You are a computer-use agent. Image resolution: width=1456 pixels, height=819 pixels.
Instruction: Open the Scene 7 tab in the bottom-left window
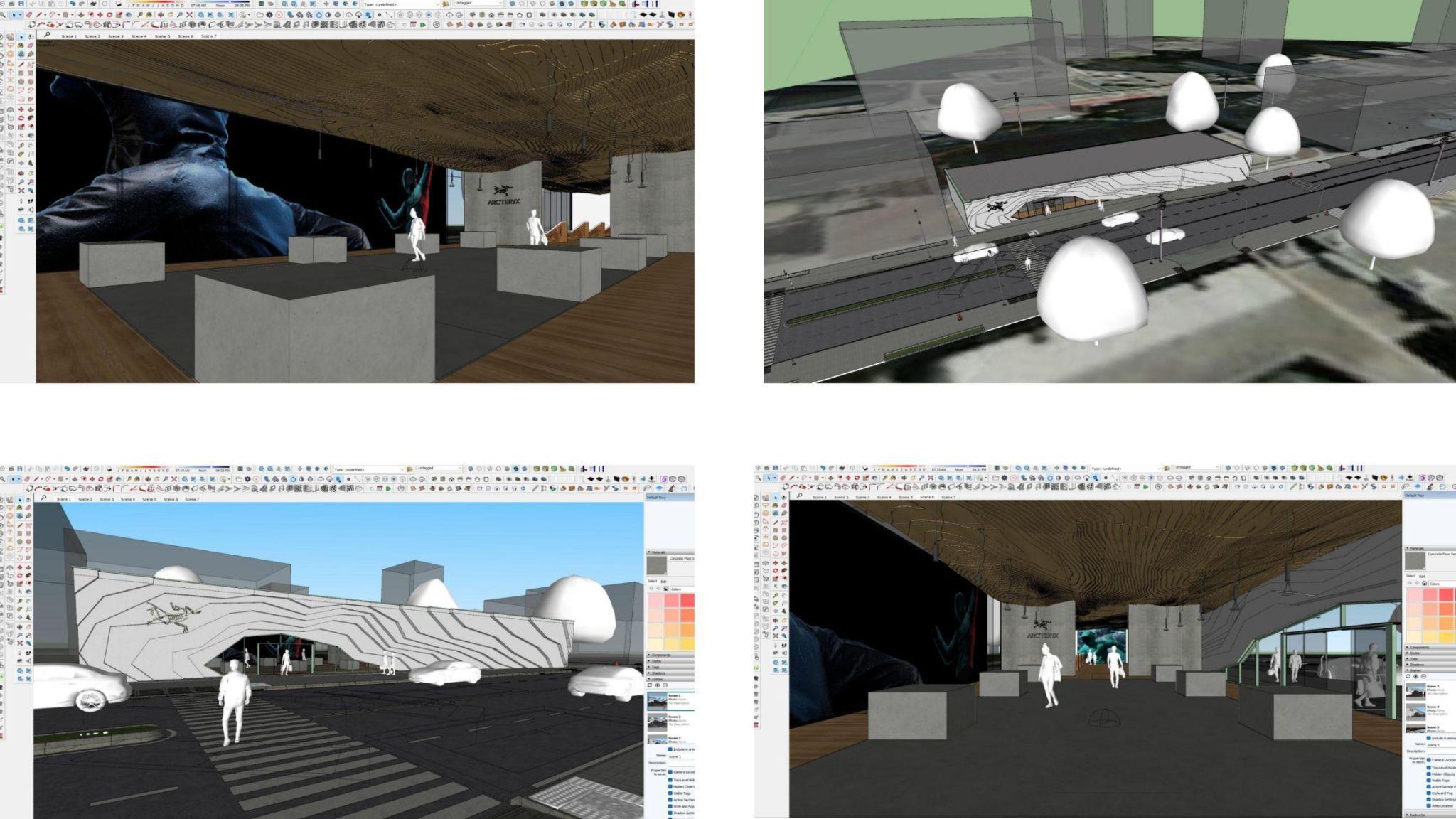[192, 499]
